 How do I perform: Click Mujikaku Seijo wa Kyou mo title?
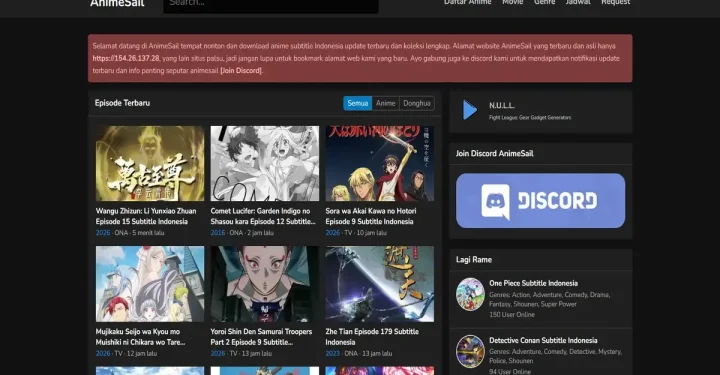tap(141, 337)
